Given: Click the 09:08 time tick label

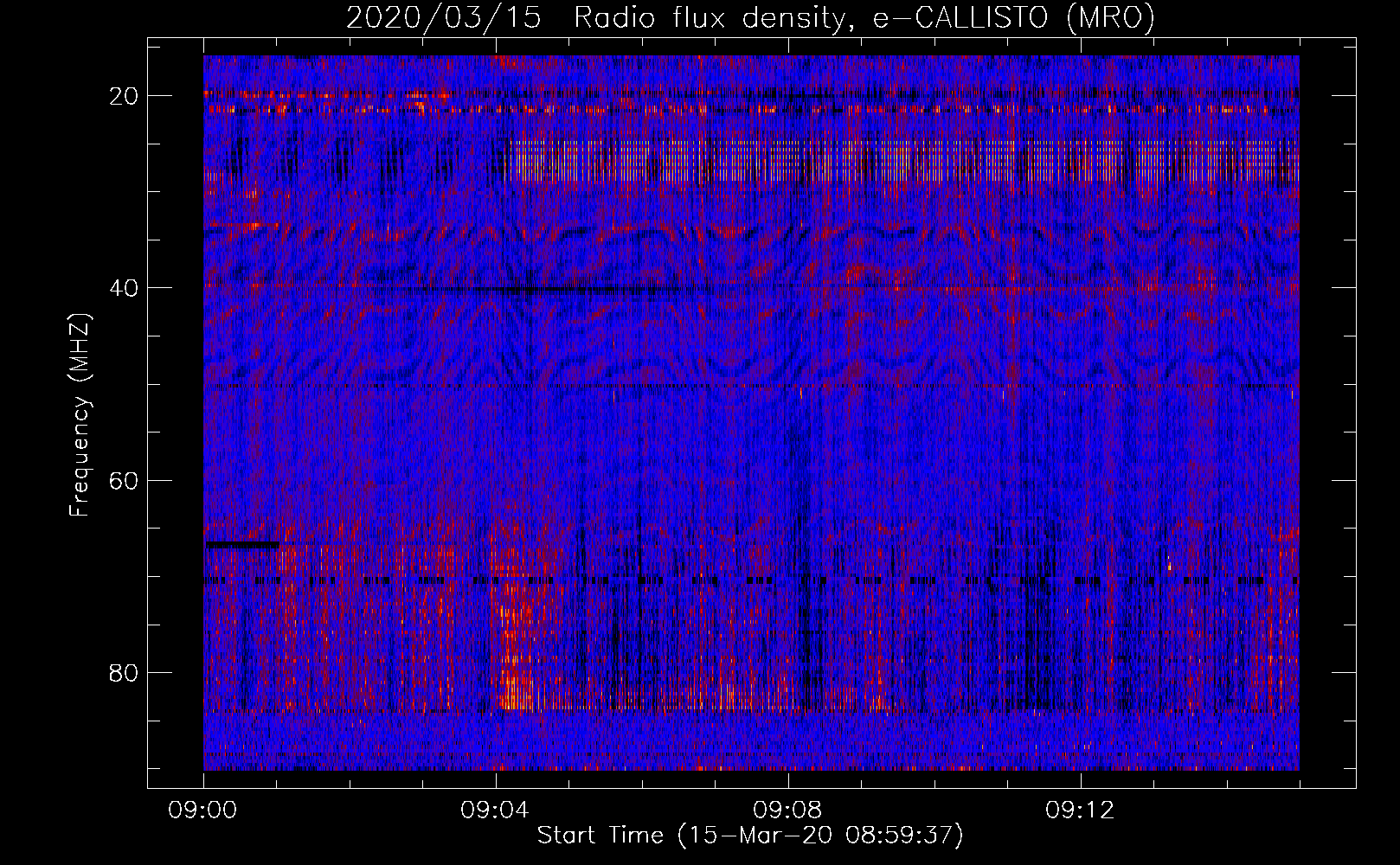Looking at the screenshot, I should 788,811.
